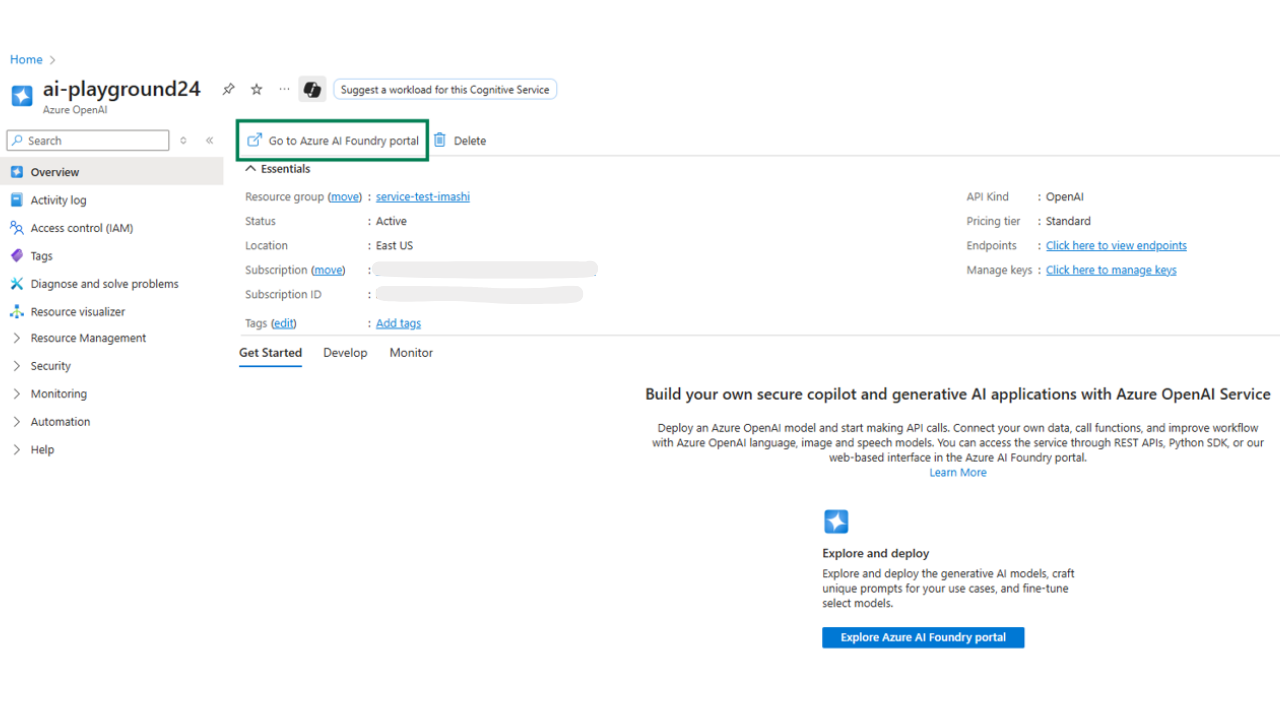This screenshot has height=720, width=1280.
Task: Open Diagnose and solve problems
Action: pyautogui.click(x=104, y=284)
